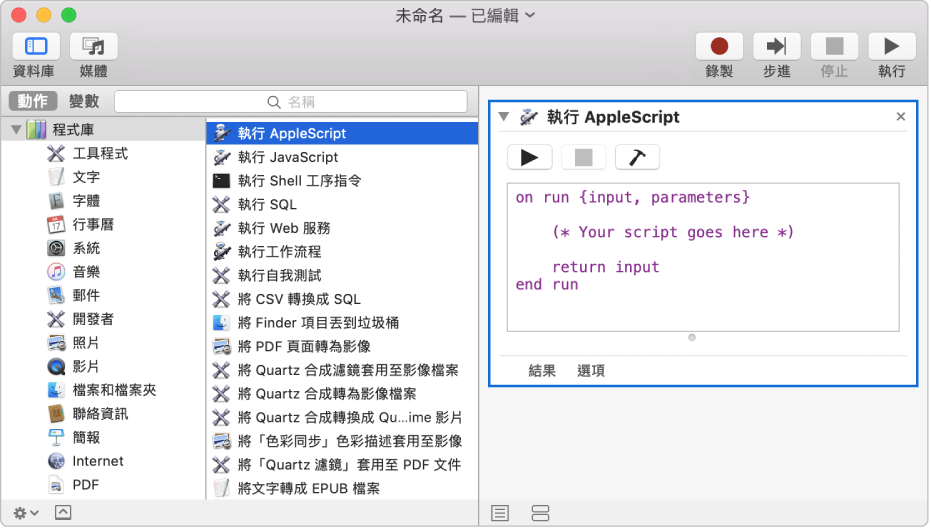Collapse the 程式庫 library tree

click(16, 129)
